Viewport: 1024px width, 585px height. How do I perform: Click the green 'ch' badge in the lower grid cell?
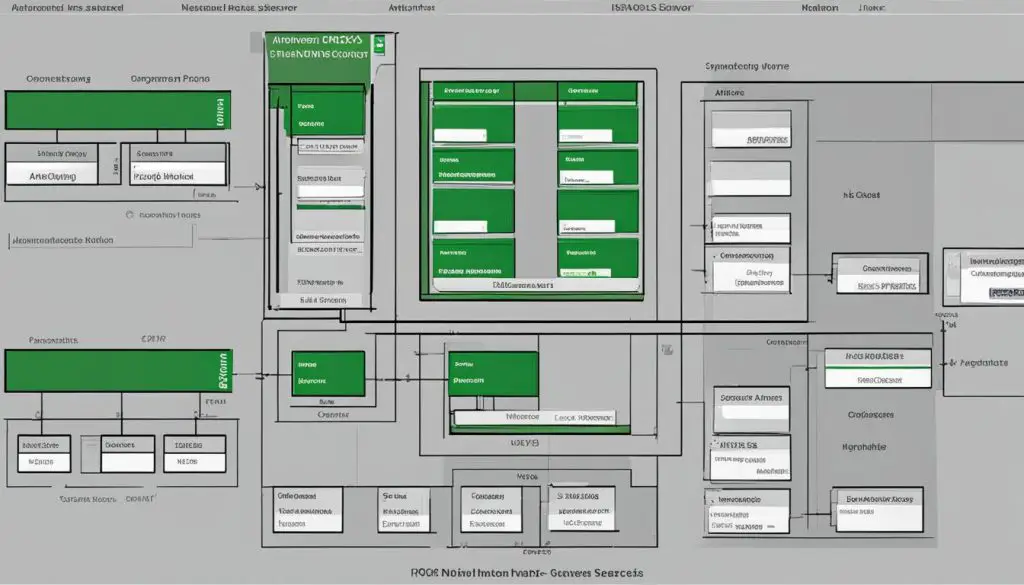pyautogui.click(x=592, y=272)
